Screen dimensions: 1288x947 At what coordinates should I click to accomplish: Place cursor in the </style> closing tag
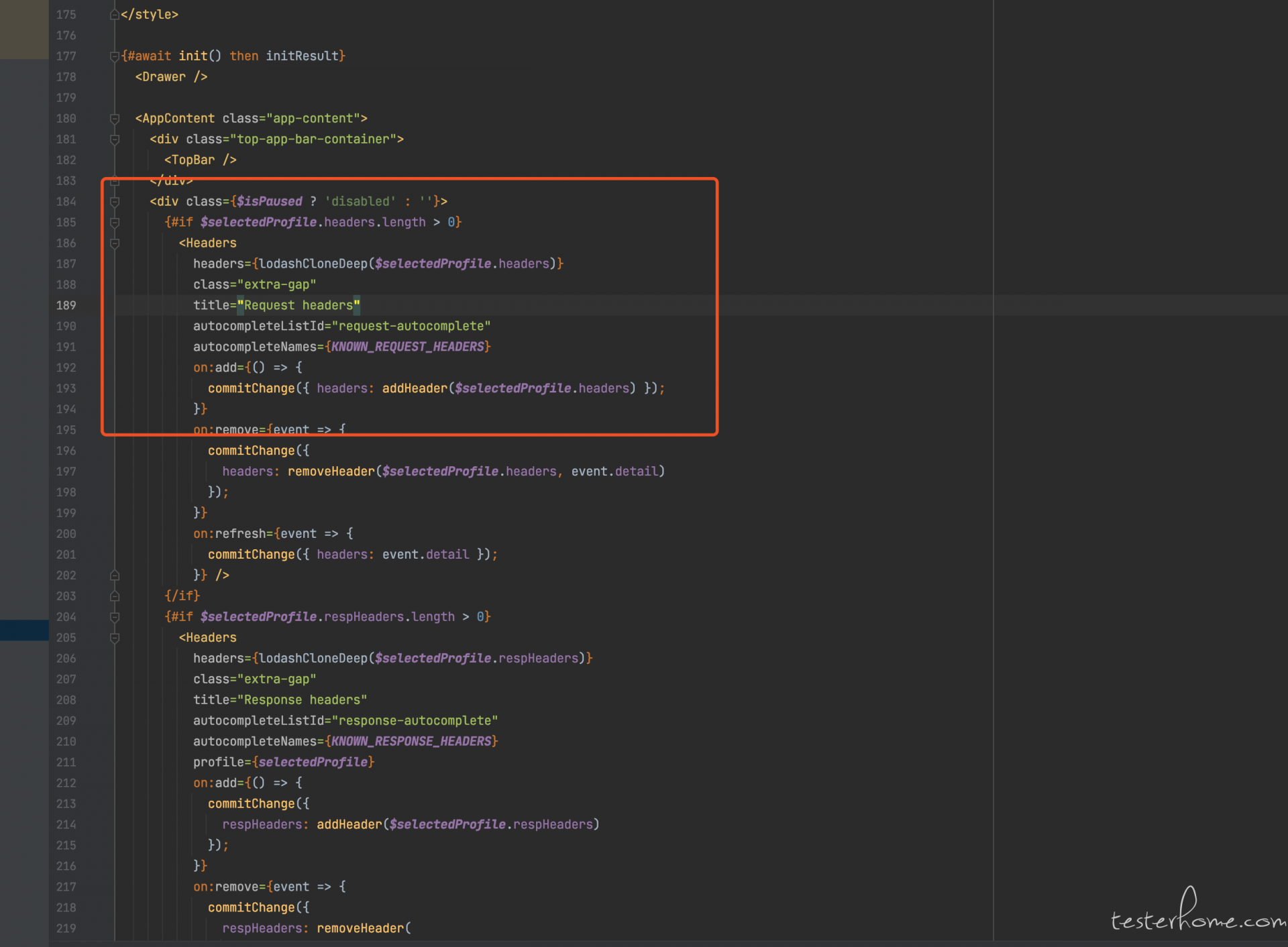tap(150, 15)
